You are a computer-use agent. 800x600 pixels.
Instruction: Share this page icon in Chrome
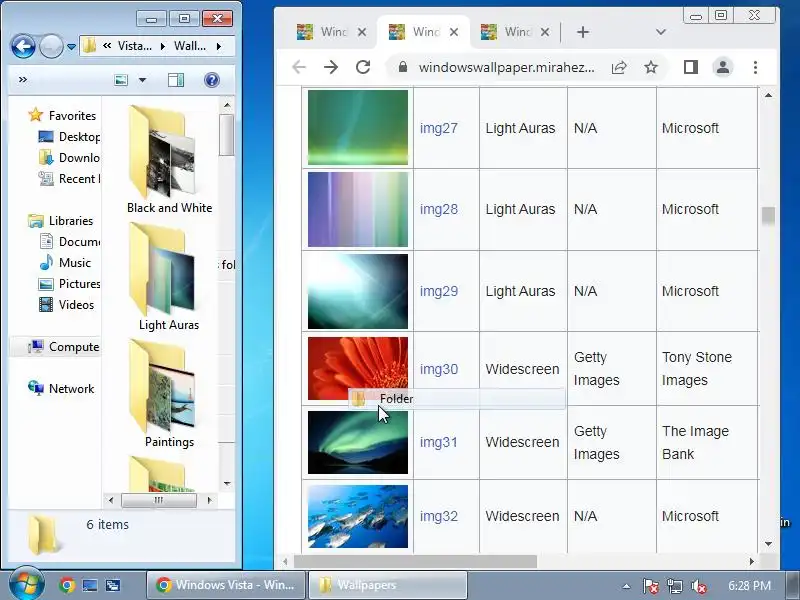[x=619, y=67]
